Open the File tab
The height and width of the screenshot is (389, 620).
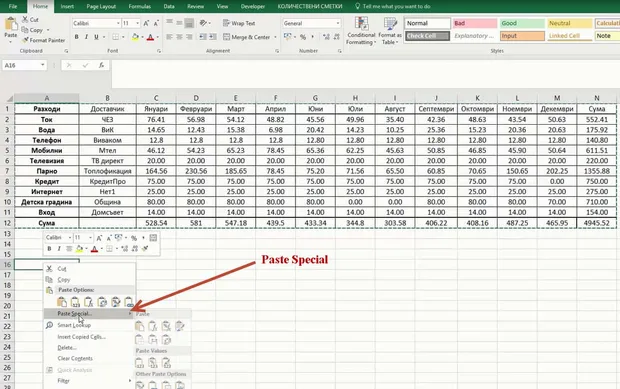tap(13, 6)
